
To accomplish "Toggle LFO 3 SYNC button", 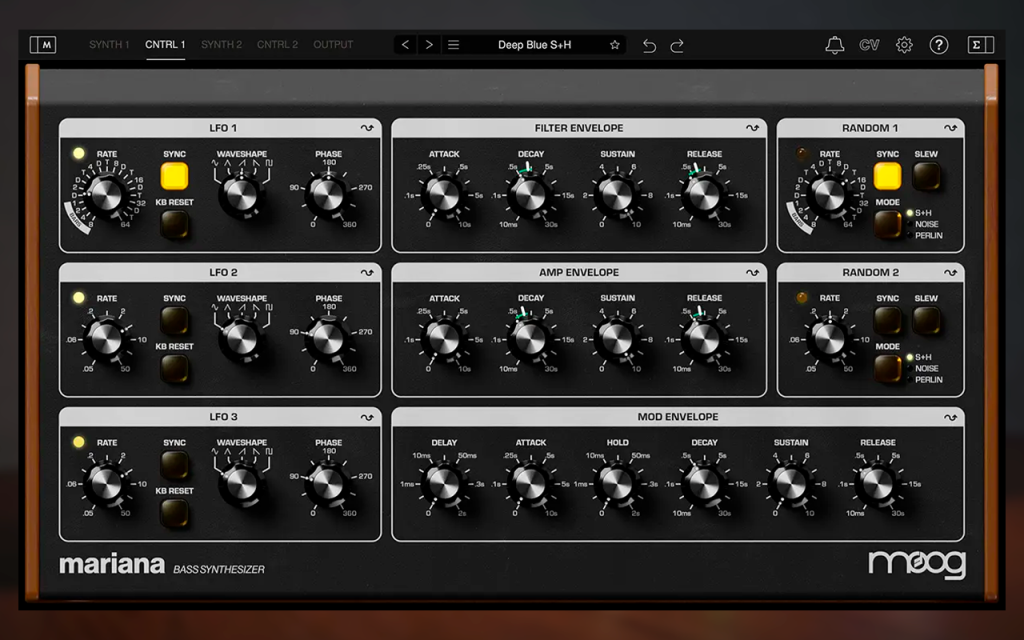I will pyautogui.click(x=174, y=465).
